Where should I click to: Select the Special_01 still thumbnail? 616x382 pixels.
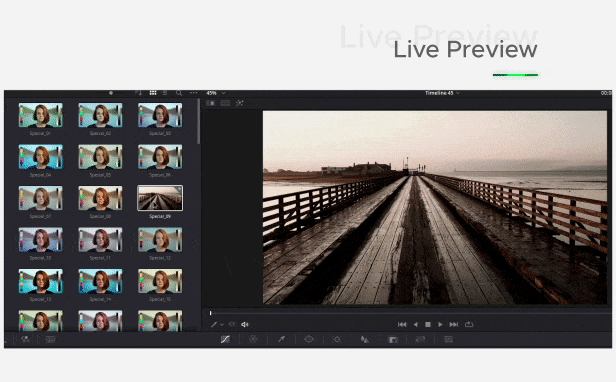coord(40,115)
